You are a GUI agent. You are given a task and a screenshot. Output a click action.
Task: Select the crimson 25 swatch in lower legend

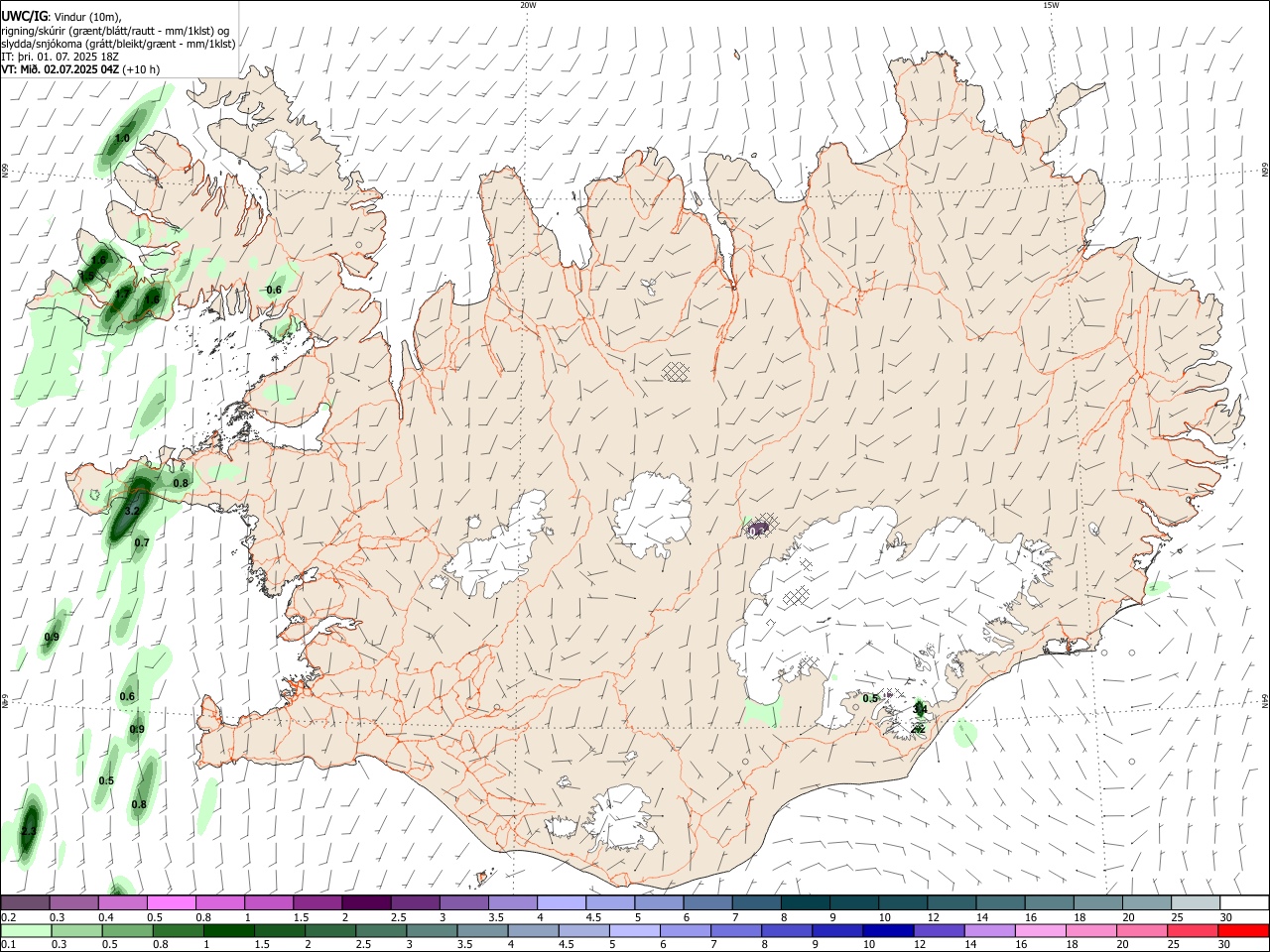[x=1193, y=931]
